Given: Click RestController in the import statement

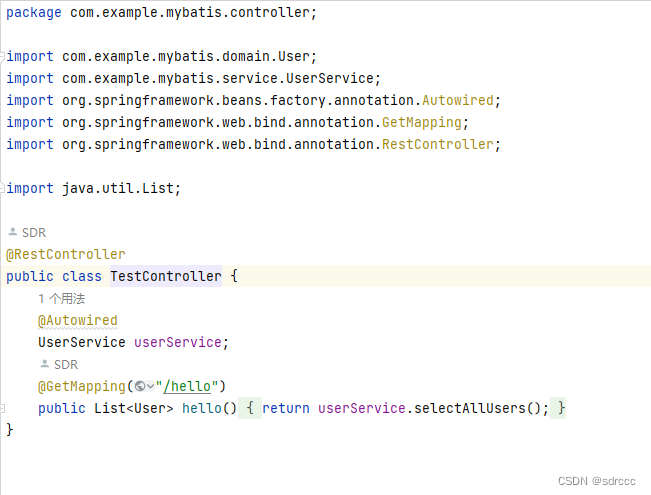Looking at the screenshot, I should pos(438,145).
